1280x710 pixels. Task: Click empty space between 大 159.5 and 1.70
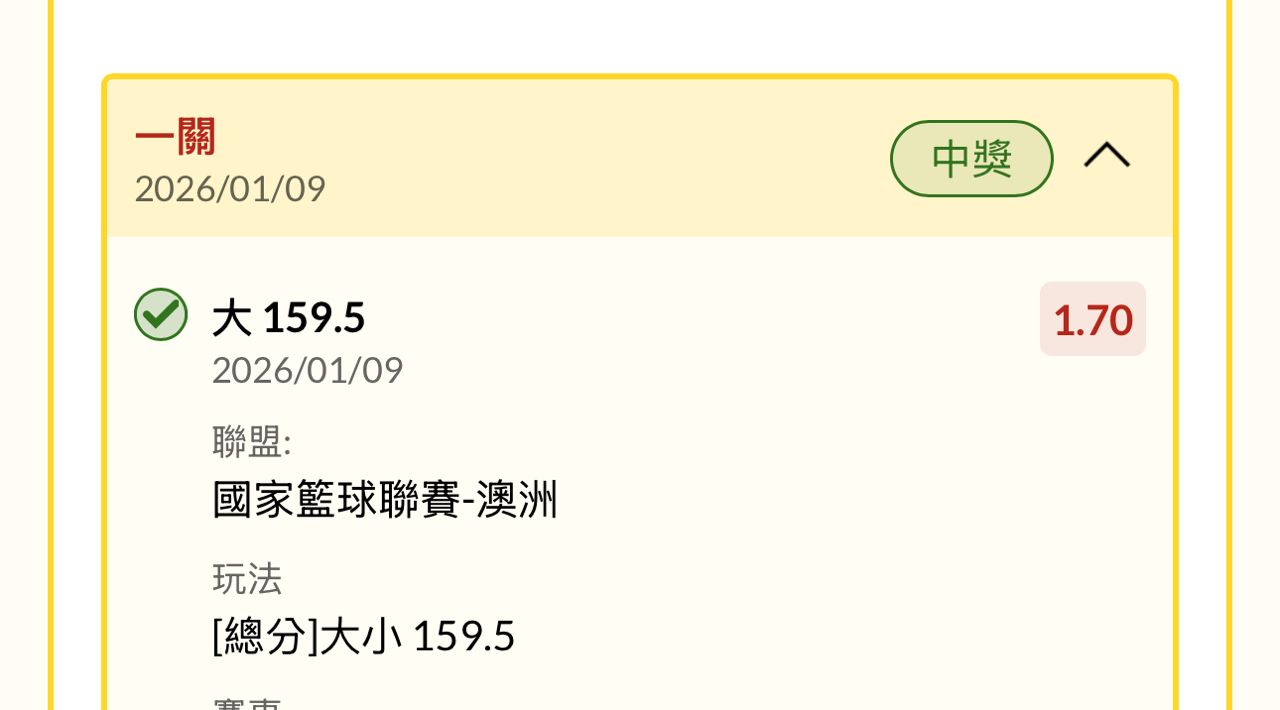coord(700,320)
